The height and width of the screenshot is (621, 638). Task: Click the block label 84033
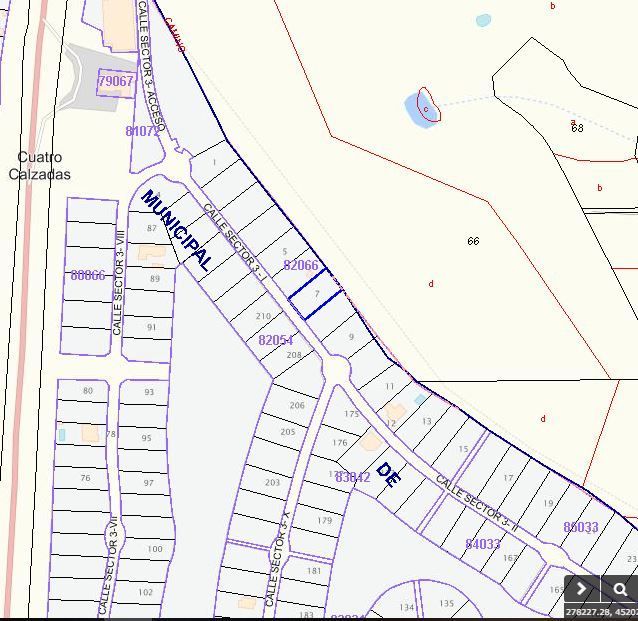[483, 544]
